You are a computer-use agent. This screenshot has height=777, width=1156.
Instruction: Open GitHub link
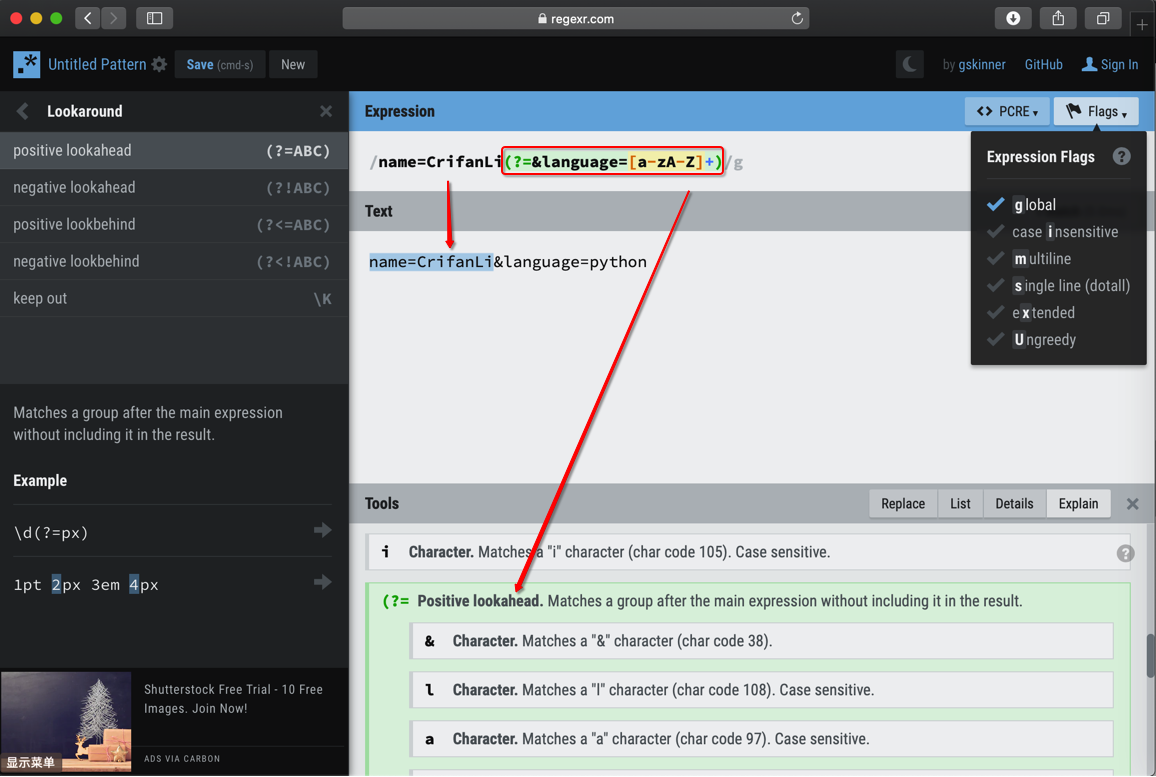click(x=1043, y=64)
